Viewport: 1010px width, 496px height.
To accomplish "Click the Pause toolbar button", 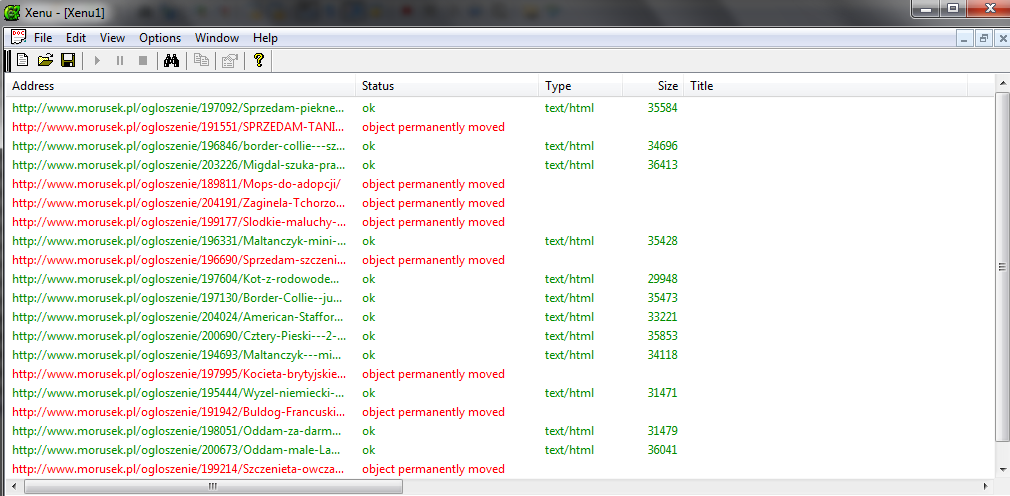I will 120,61.
